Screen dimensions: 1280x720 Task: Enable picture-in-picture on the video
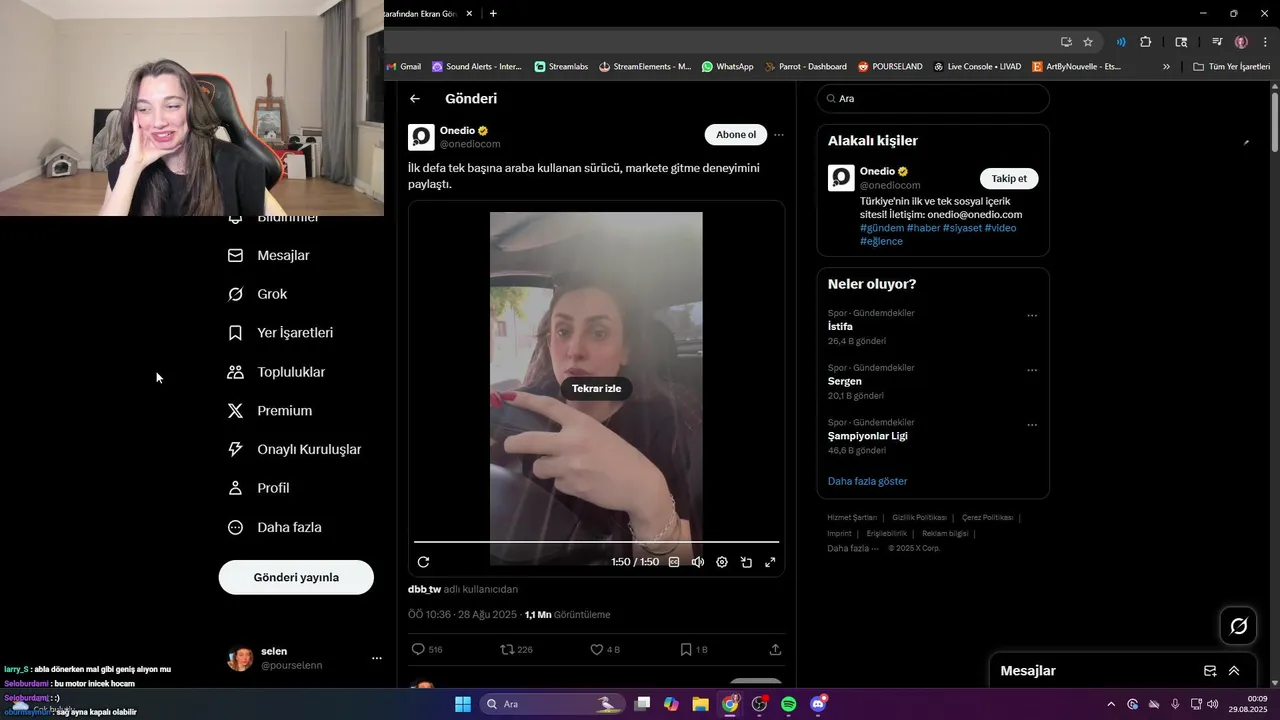tap(746, 562)
